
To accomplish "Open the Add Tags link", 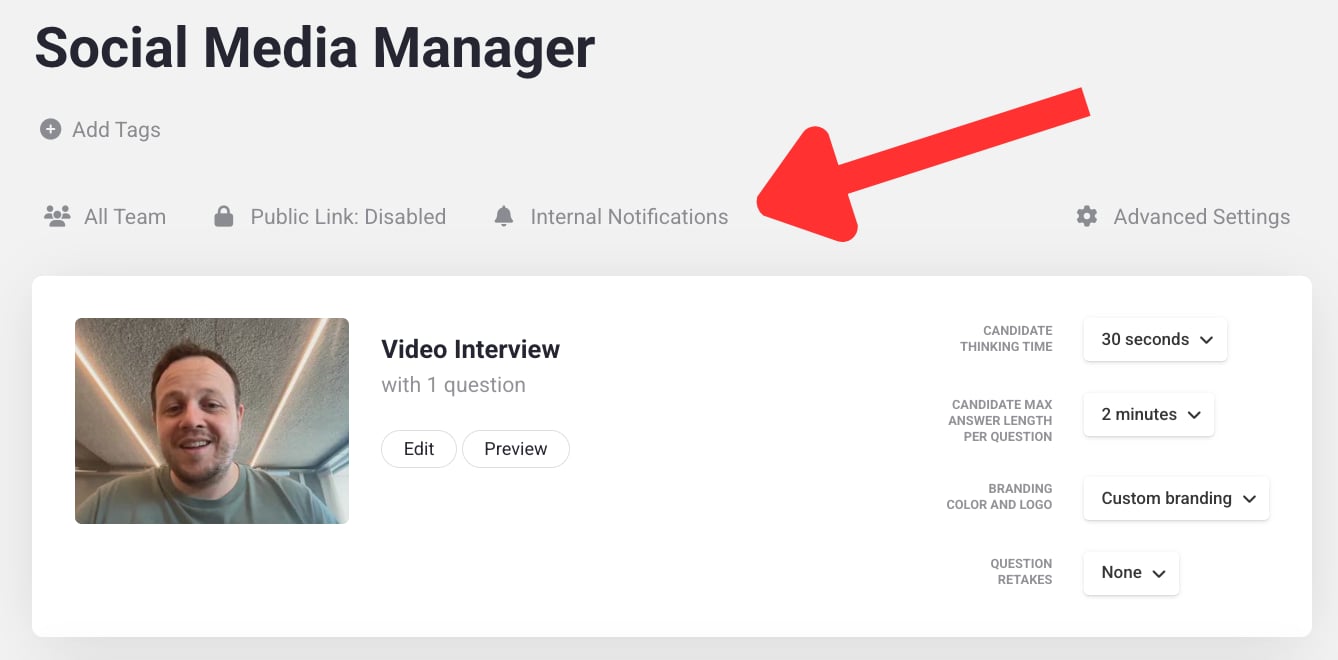I will click(x=116, y=129).
